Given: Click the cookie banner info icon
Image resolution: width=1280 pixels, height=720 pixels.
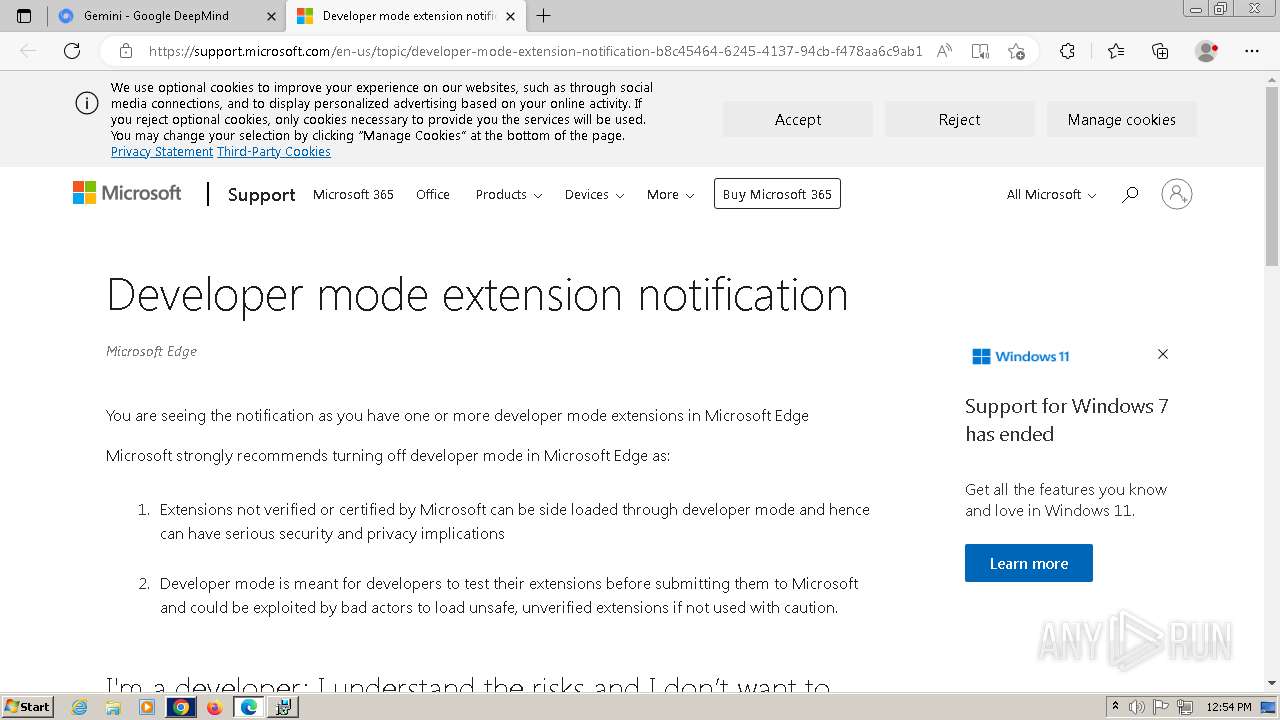Looking at the screenshot, I should (87, 103).
